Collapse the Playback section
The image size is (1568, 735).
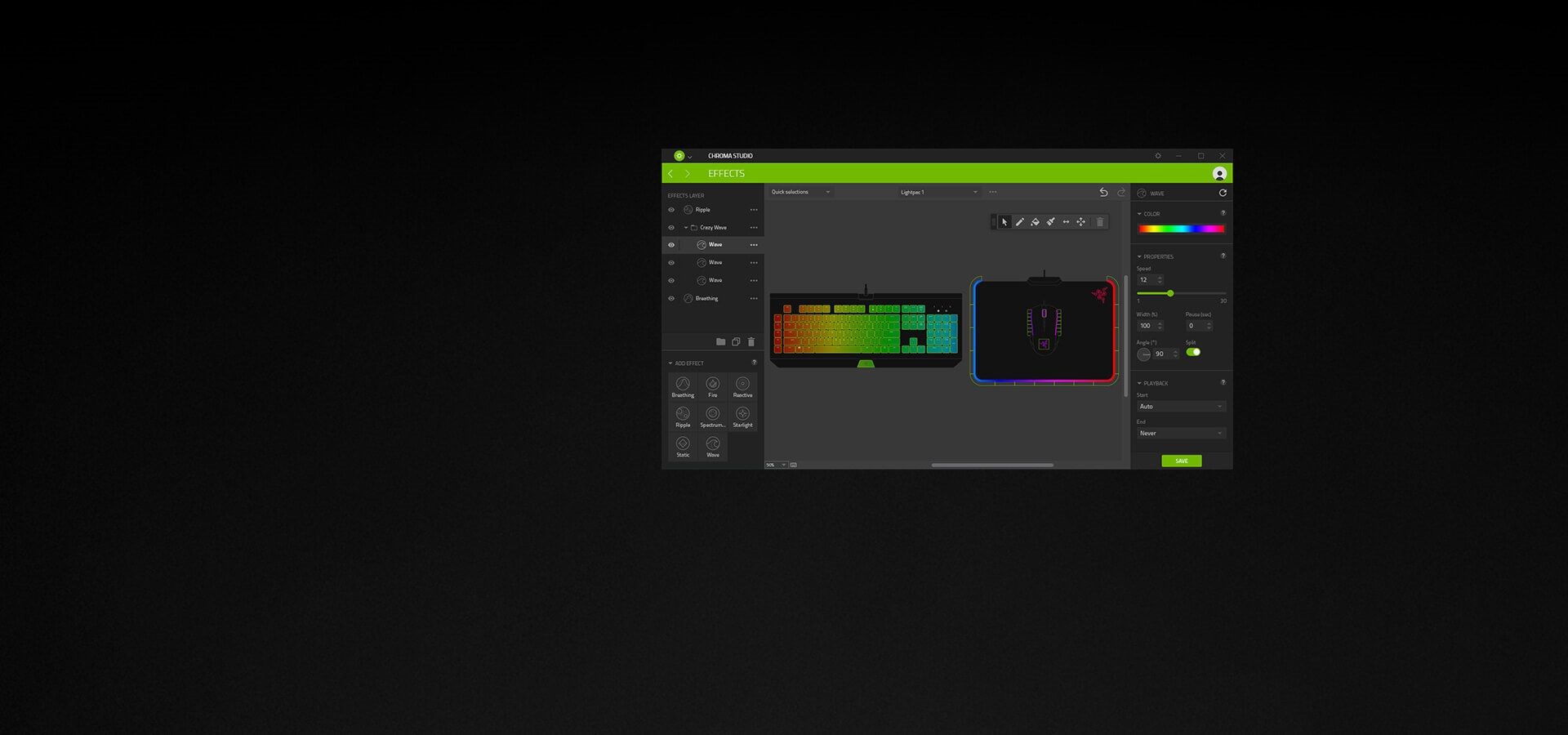click(x=1139, y=383)
